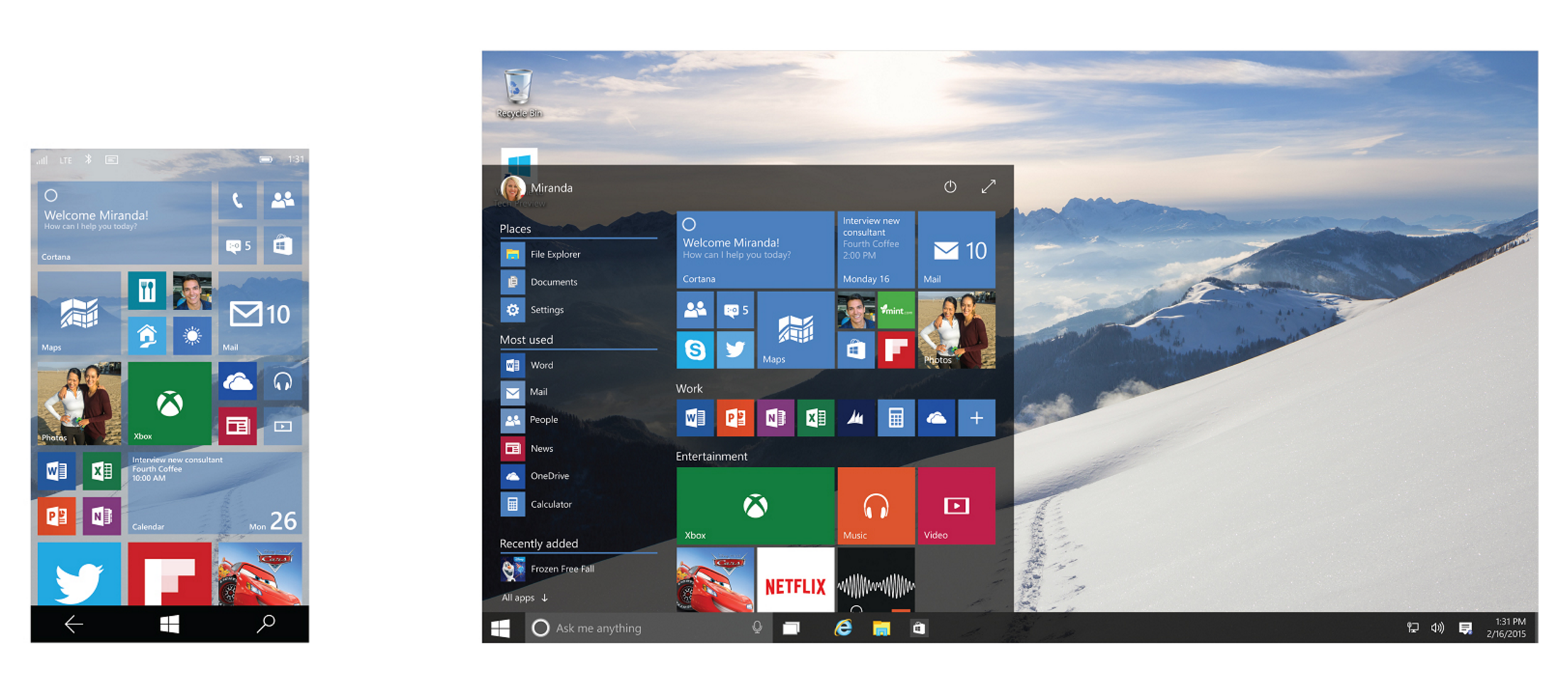This screenshot has width=1568, height=679.
Task: Open the Maps tile in desktop Start menu
Action: click(x=795, y=330)
